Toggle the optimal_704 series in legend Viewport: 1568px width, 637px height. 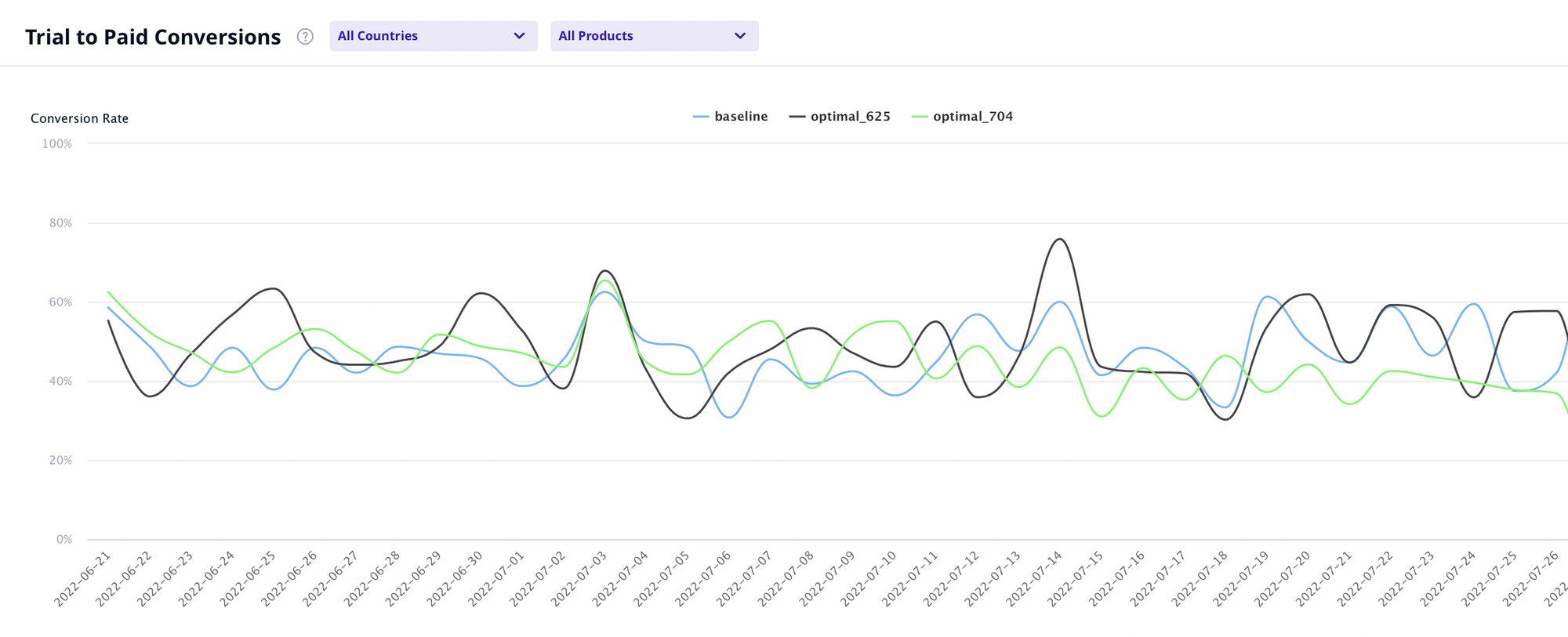(x=963, y=117)
